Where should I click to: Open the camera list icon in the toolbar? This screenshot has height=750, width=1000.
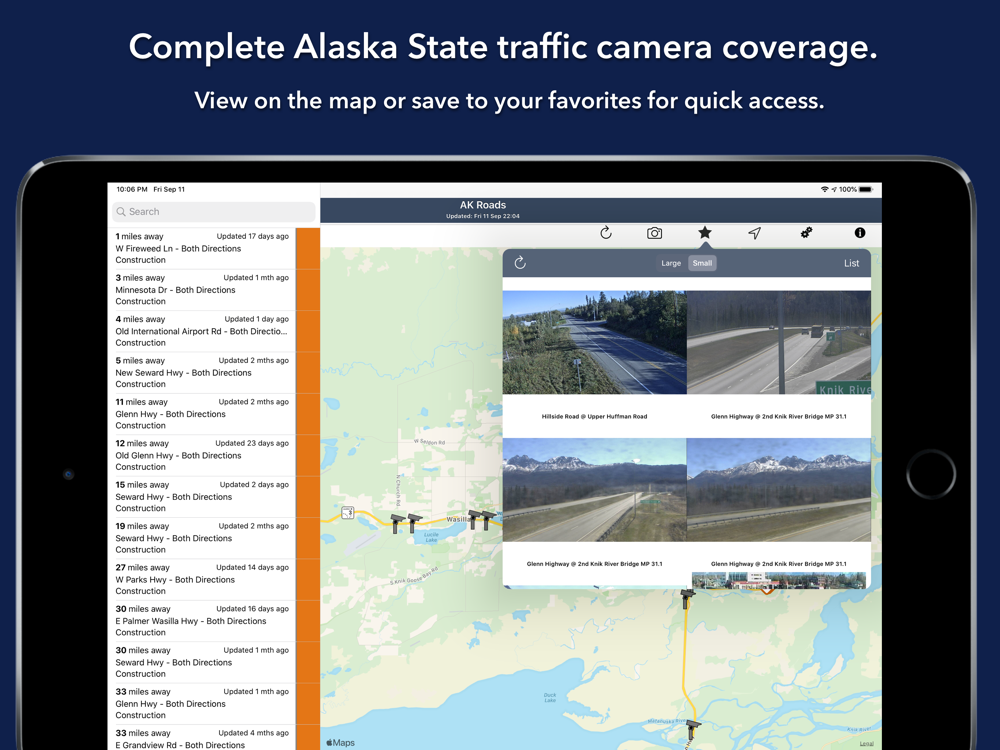coord(654,233)
